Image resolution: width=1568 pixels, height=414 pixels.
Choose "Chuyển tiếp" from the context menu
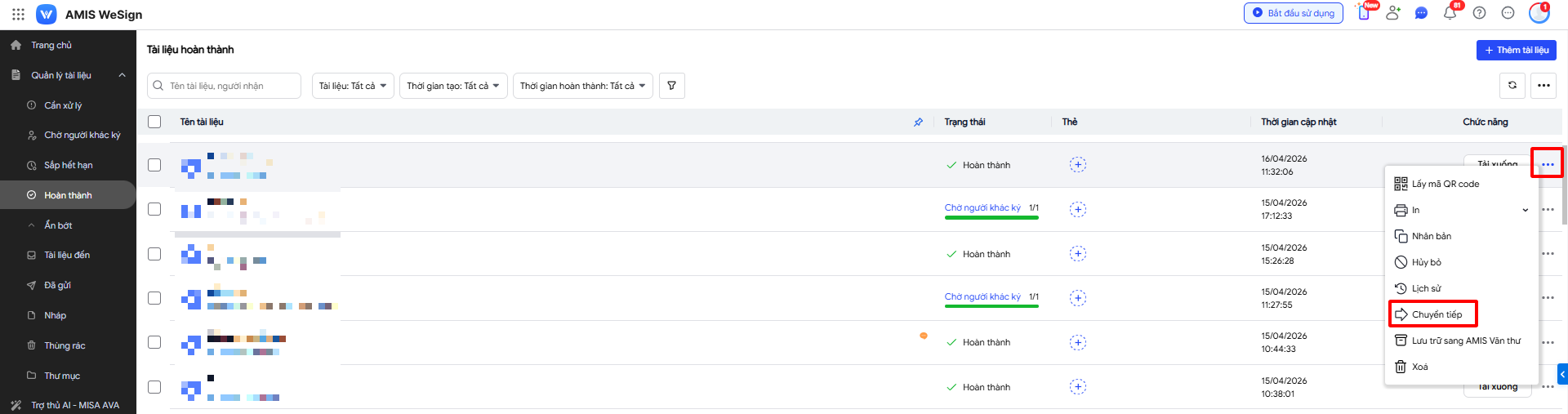click(1436, 314)
